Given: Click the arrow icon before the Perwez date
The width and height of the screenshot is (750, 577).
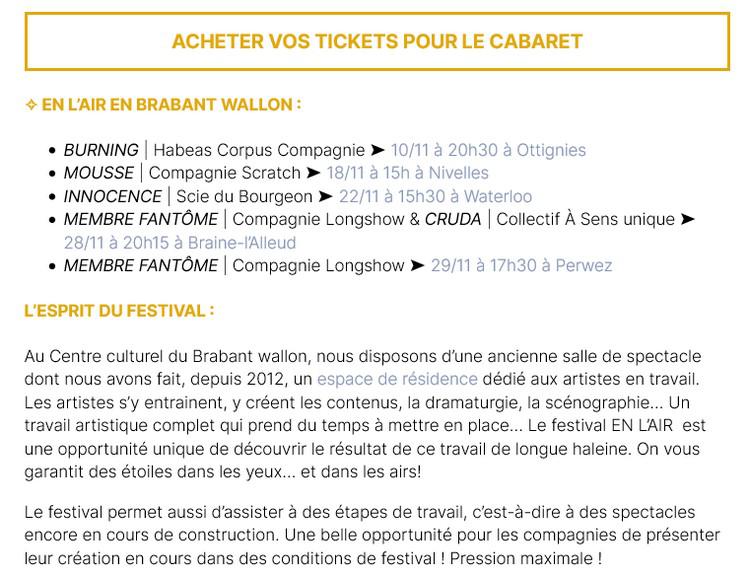Looking at the screenshot, I should [417, 266].
